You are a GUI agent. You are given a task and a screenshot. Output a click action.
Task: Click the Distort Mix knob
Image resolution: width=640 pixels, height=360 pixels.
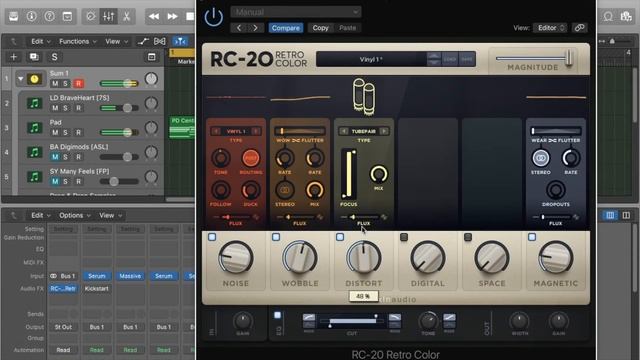378,174
